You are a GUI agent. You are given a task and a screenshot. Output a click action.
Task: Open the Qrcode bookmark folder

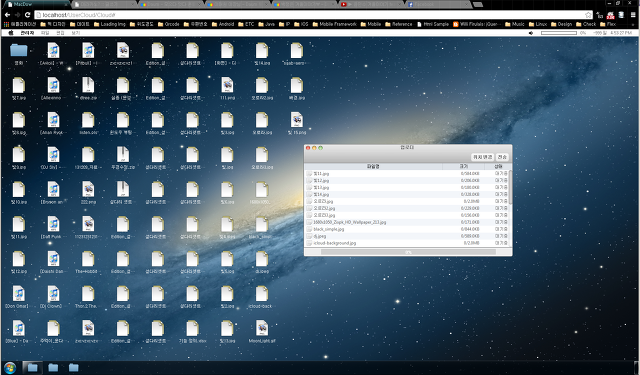click(169, 24)
